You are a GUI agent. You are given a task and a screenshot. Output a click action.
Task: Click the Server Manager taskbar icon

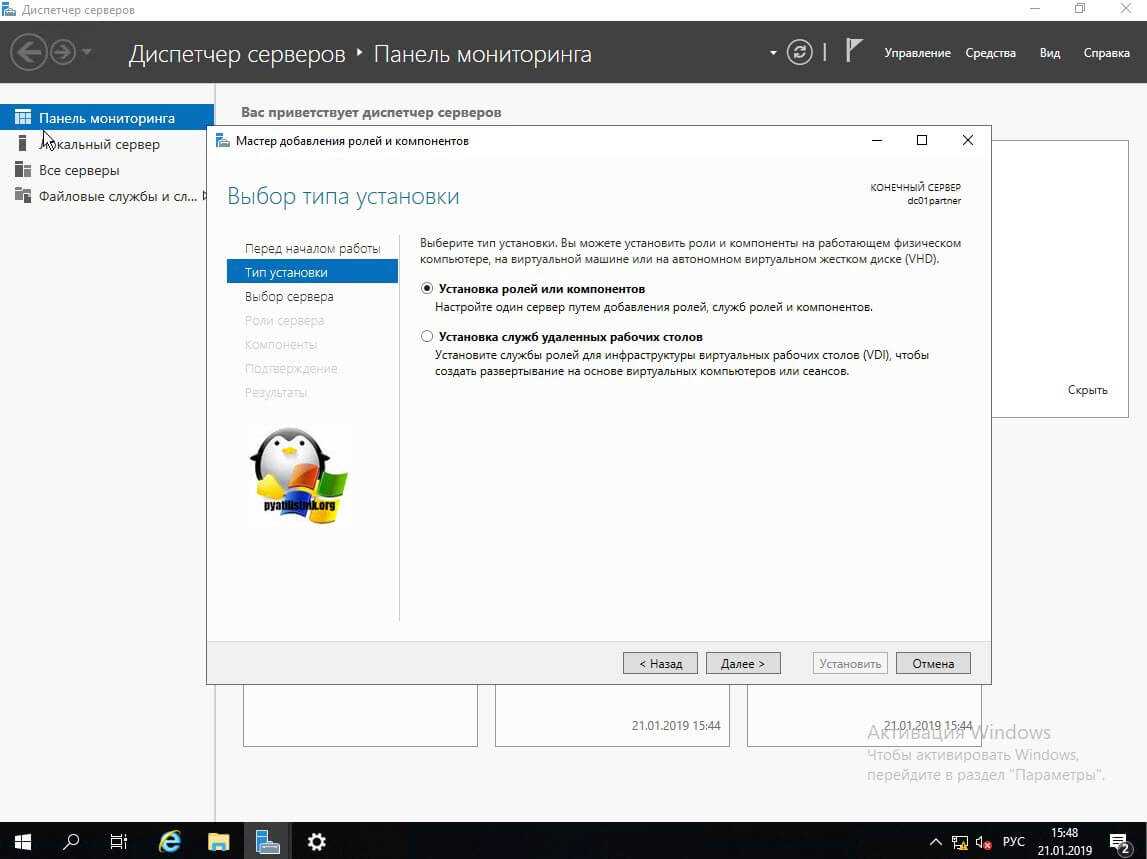pyautogui.click(x=267, y=841)
